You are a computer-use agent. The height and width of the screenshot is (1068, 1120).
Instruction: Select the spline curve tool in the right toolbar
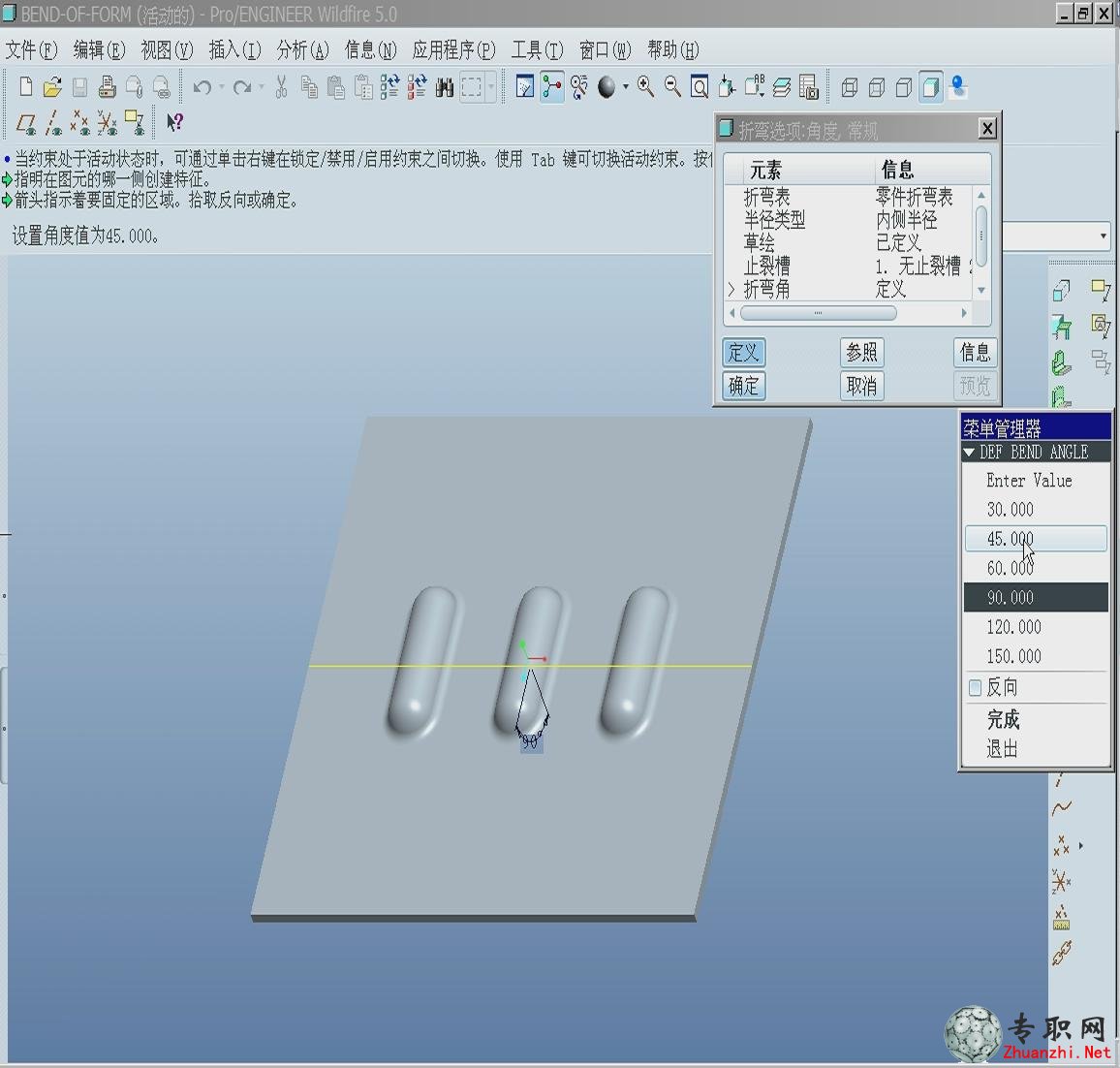click(1062, 808)
